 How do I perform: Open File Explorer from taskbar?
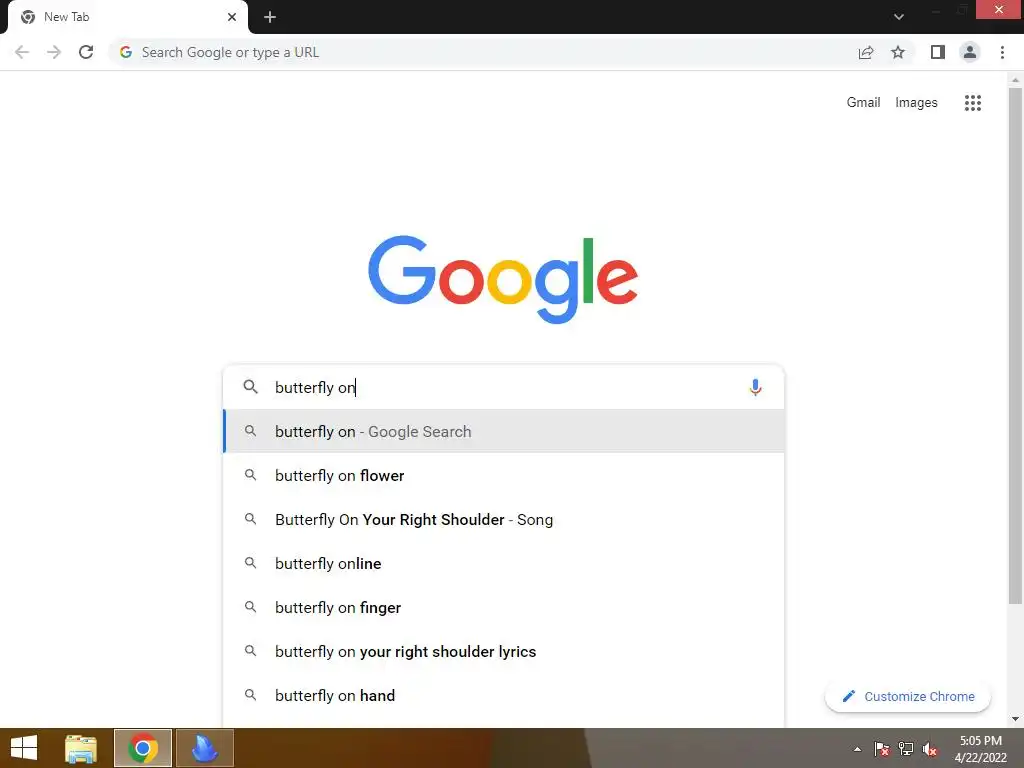point(81,748)
